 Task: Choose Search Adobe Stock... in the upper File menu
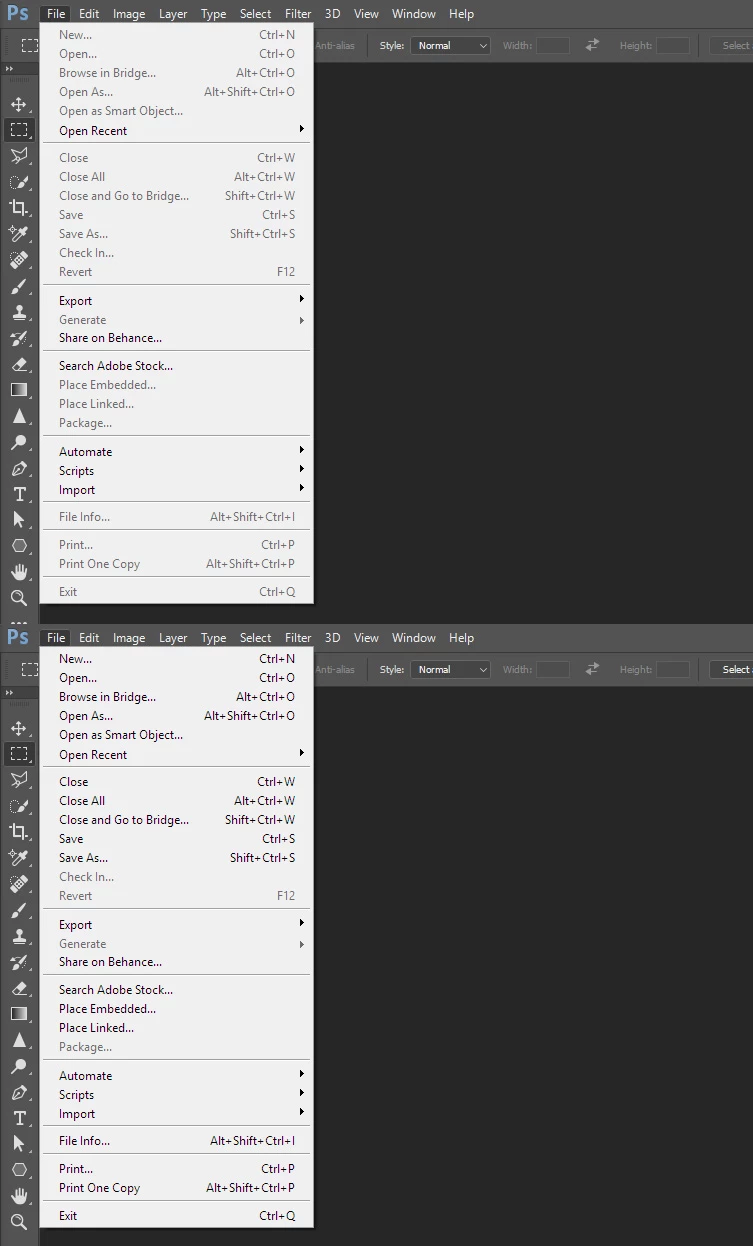176,366
